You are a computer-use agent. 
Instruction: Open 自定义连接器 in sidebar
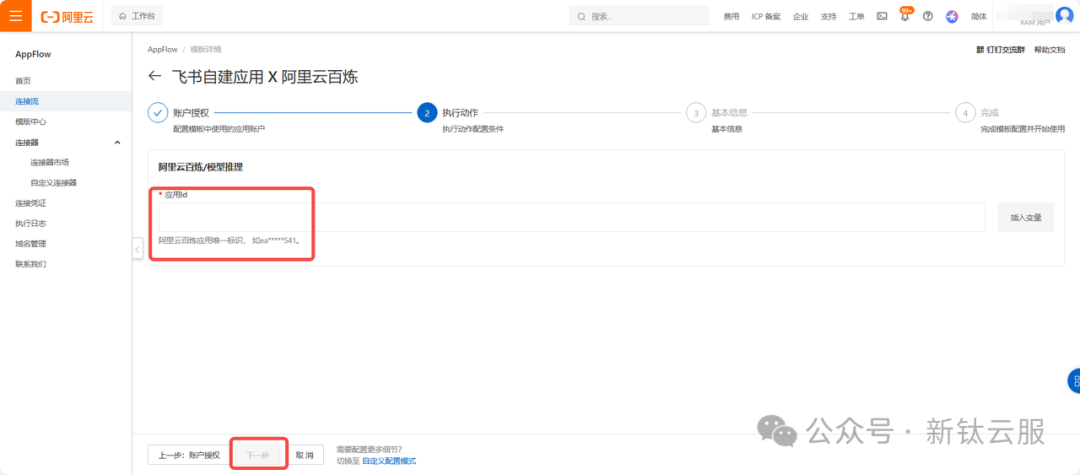tap(53, 183)
